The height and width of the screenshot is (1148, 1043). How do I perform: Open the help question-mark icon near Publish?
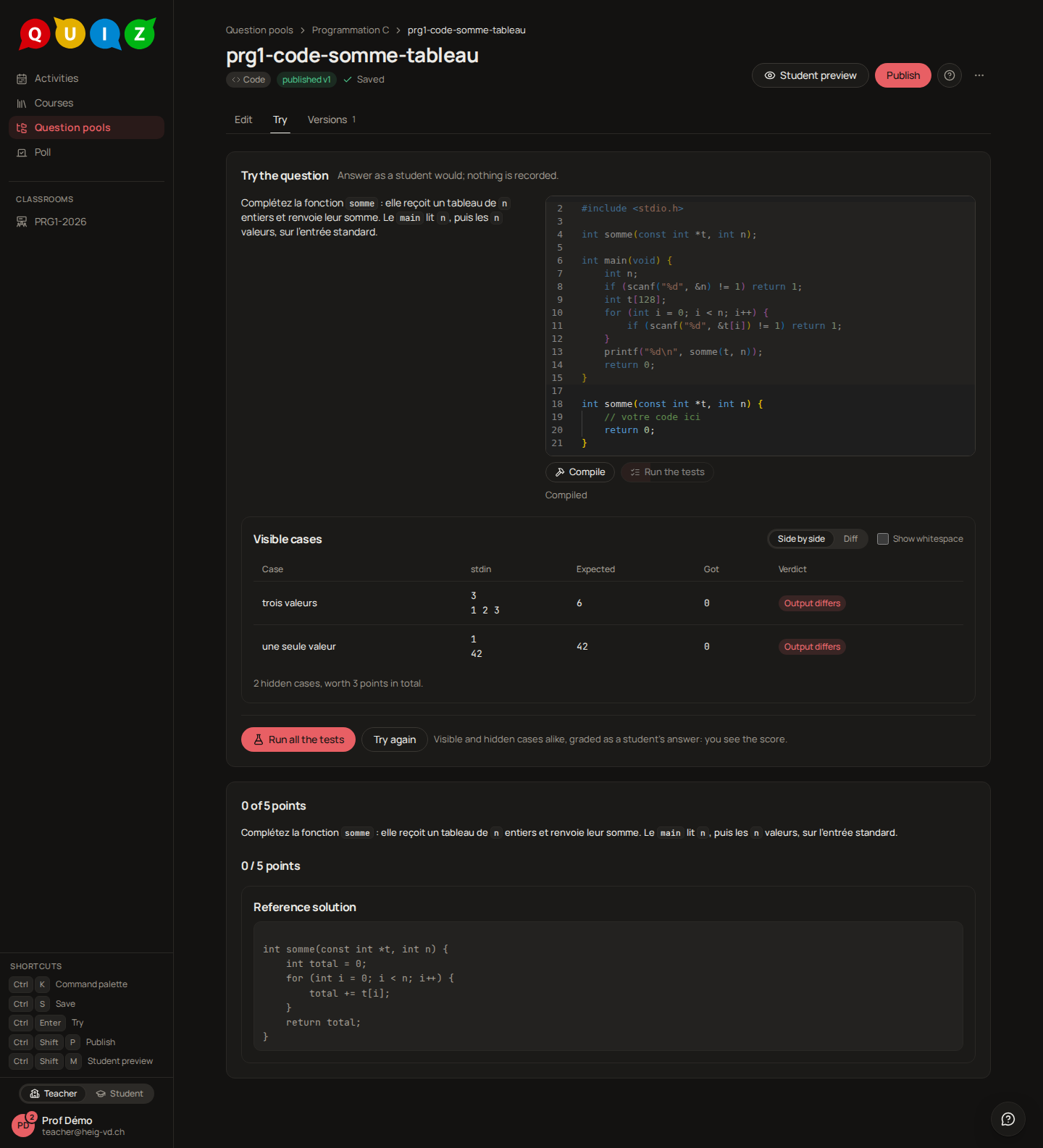[949, 75]
